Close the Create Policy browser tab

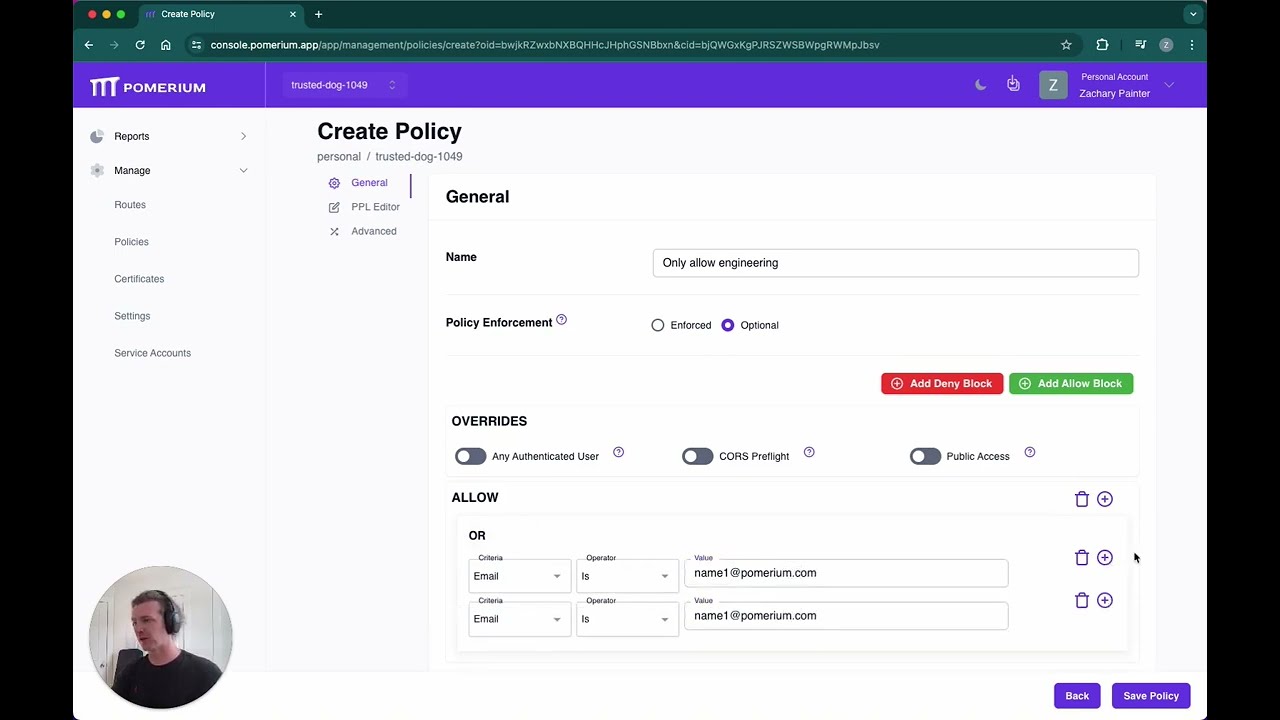pos(293,14)
